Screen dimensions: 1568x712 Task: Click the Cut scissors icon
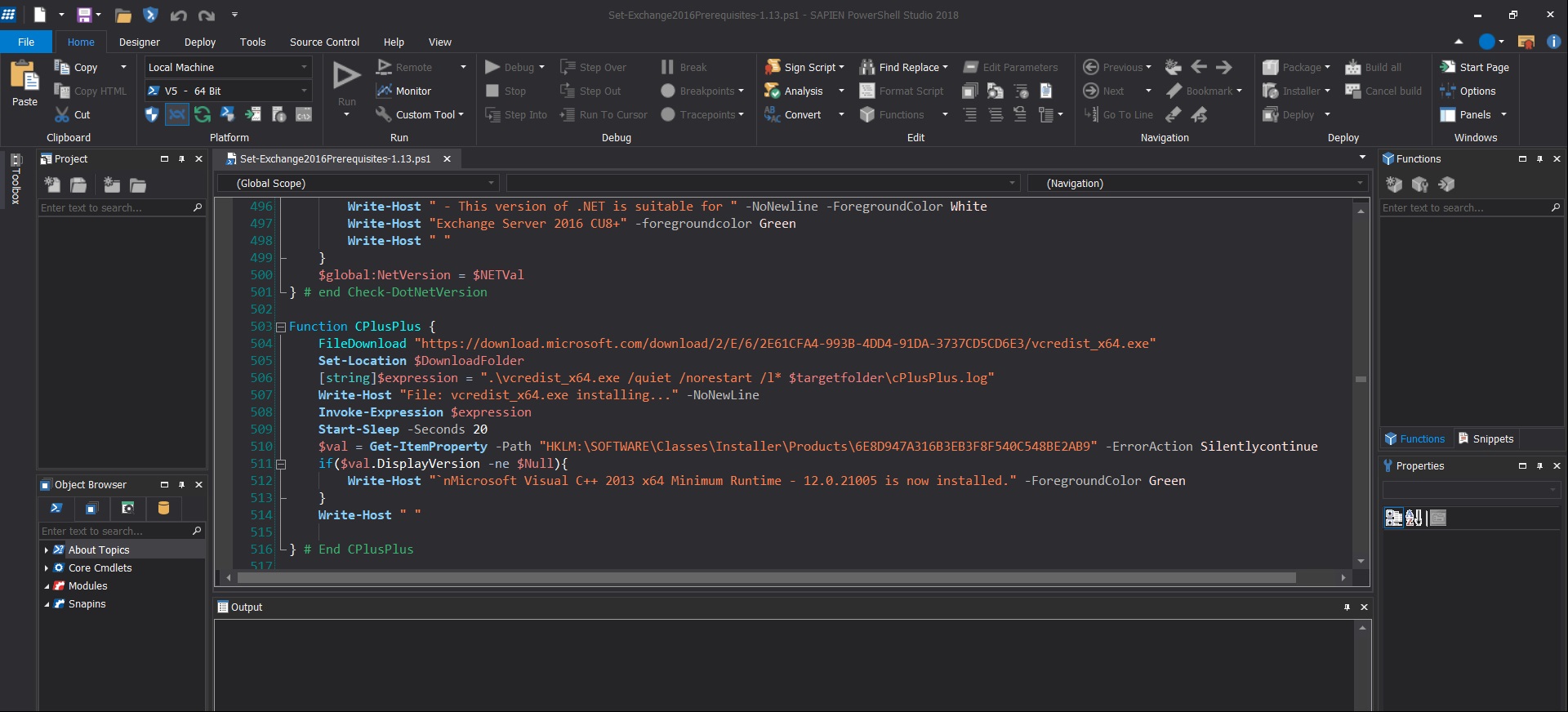tap(62, 114)
